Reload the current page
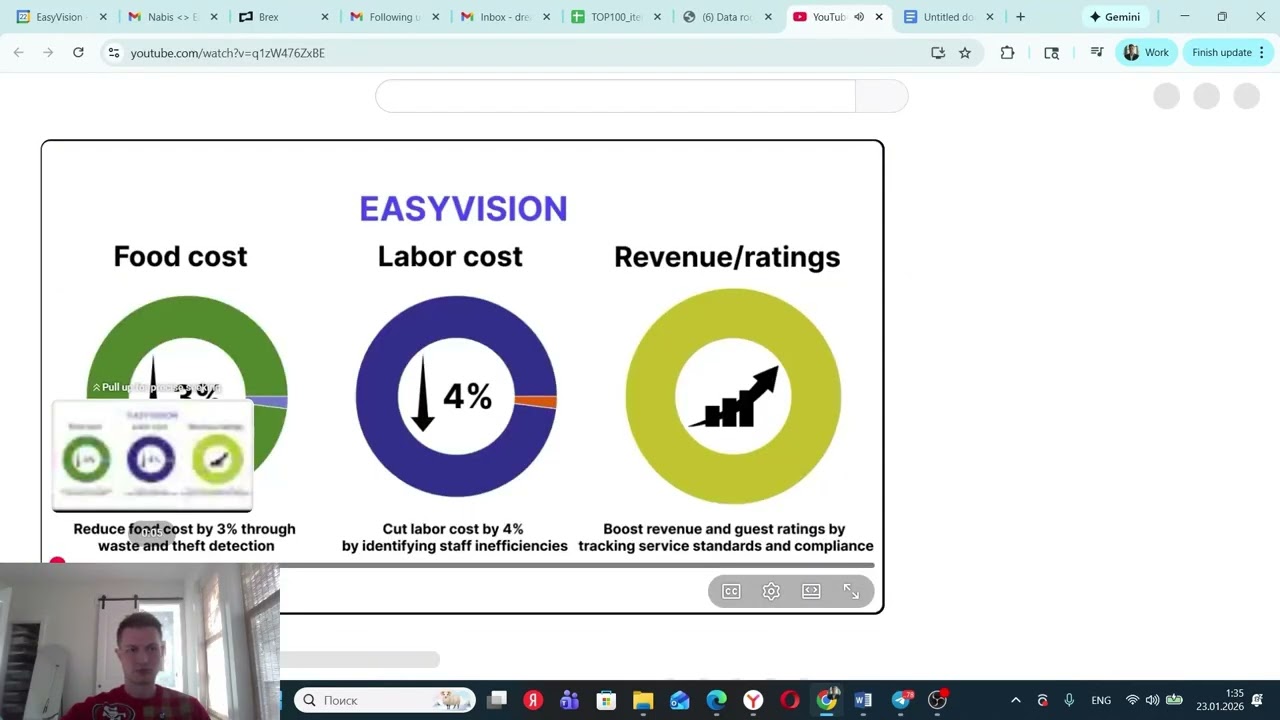This screenshot has width=1280, height=720. click(x=78, y=53)
